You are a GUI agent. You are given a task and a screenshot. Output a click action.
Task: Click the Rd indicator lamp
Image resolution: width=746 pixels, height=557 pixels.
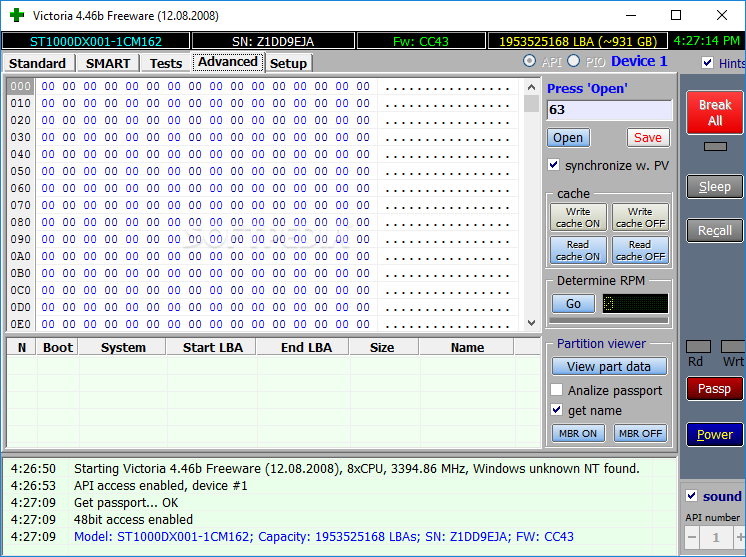(x=698, y=346)
